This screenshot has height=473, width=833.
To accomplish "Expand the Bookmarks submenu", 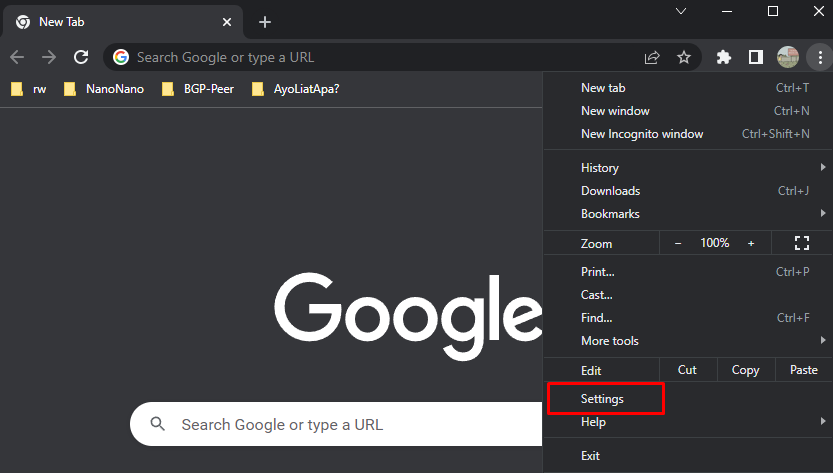I will tap(687, 214).
